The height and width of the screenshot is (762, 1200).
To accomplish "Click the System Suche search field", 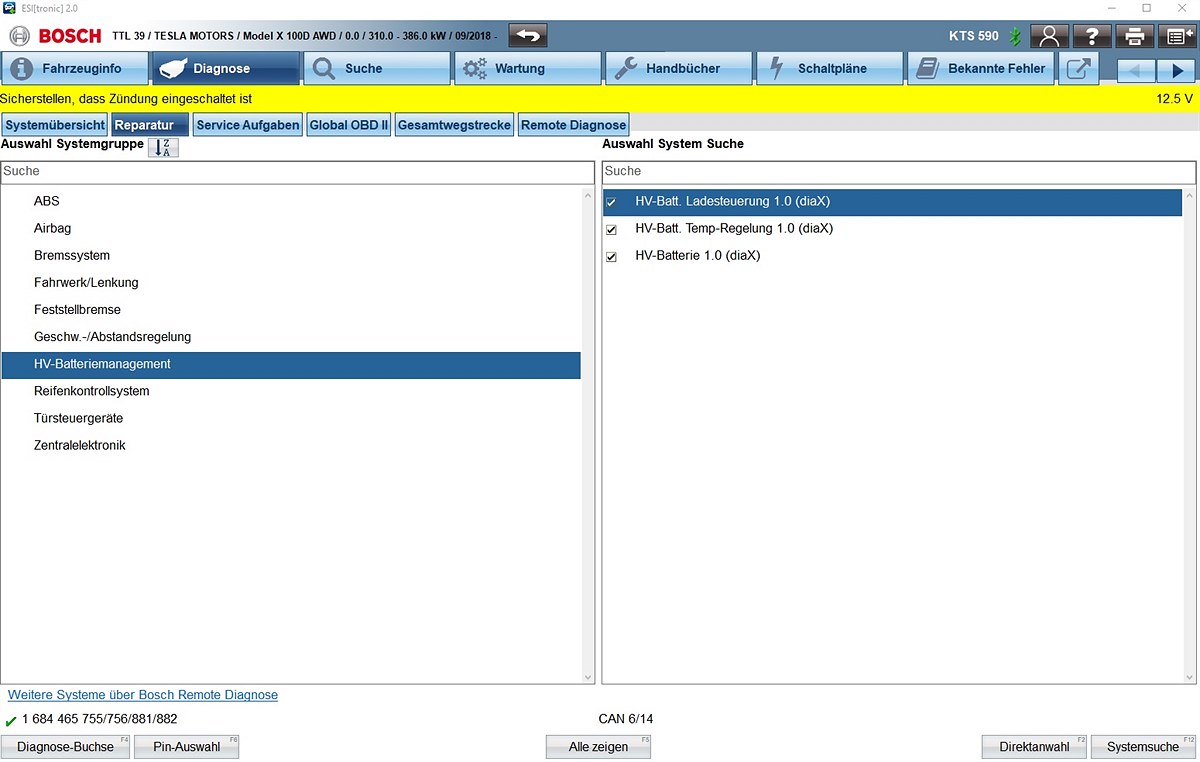I will (899, 172).
